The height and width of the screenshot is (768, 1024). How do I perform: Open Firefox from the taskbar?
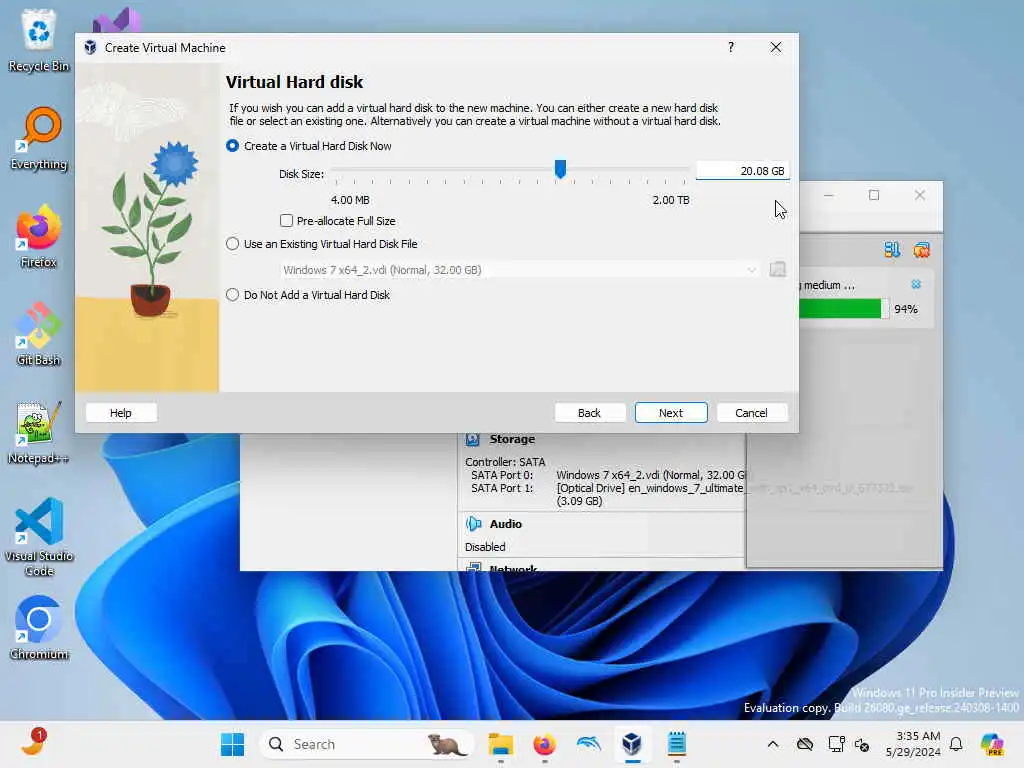click(544, 744)
